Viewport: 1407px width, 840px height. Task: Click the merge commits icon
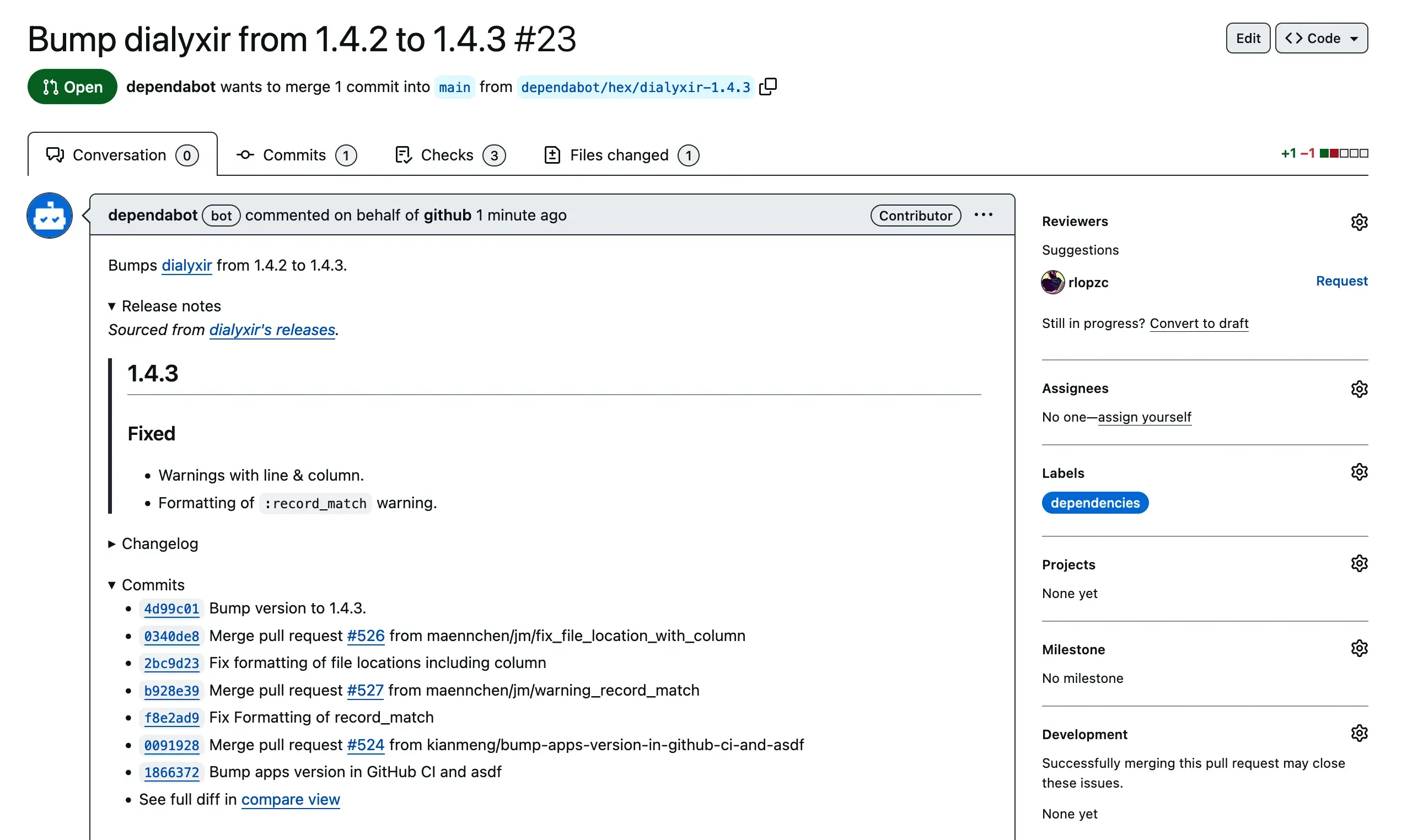coord(244,154)
